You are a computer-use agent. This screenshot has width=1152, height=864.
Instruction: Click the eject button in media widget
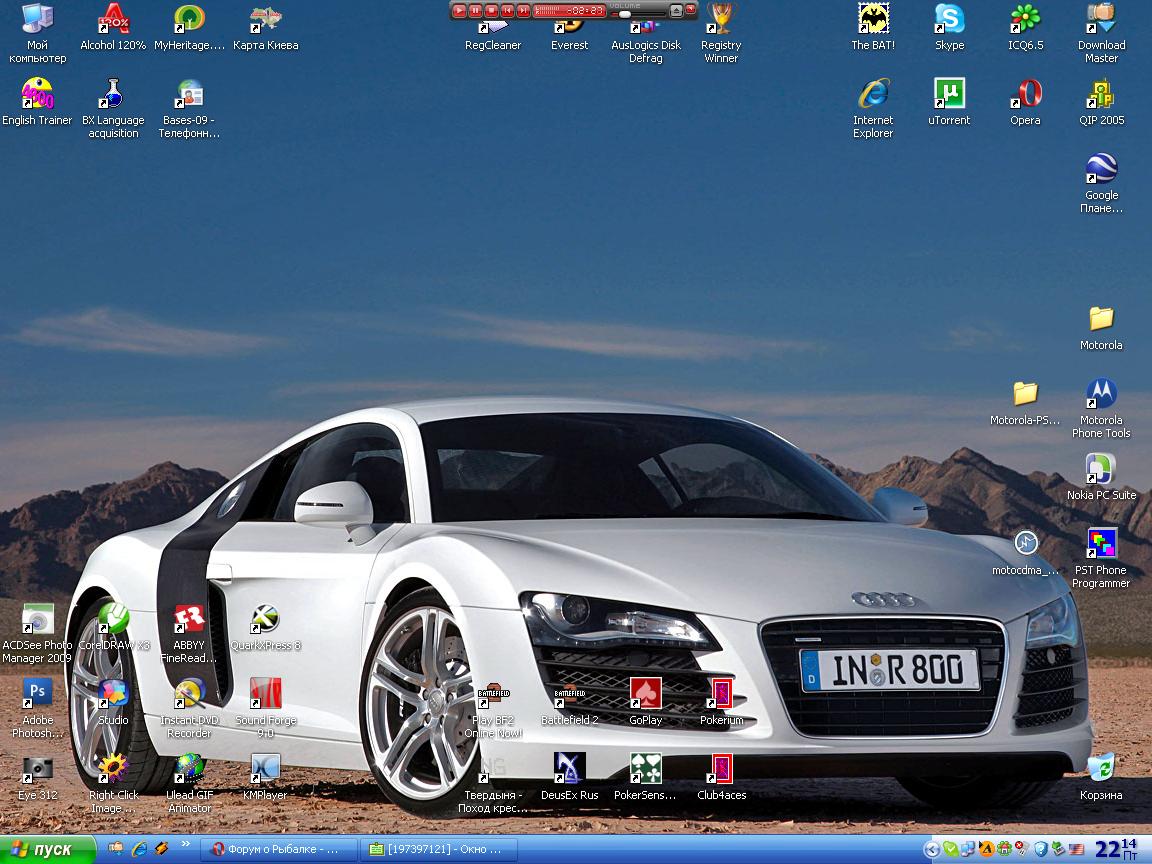coord(676,11)
